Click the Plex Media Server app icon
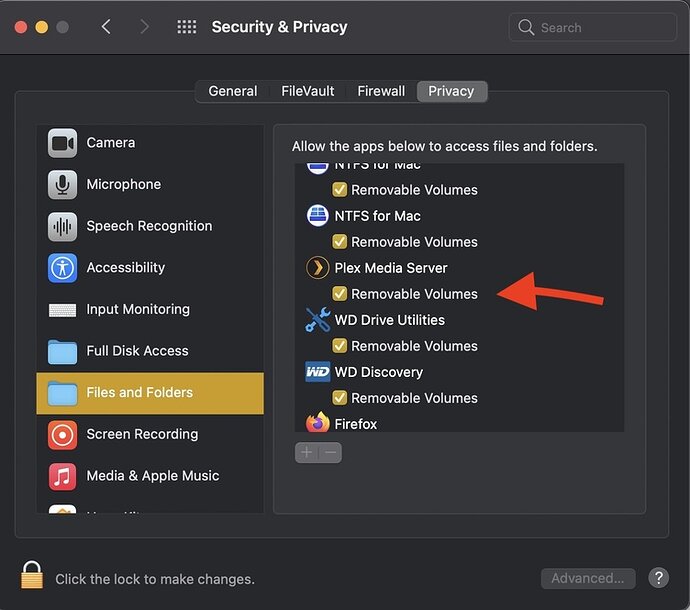The image size is (690, 610). coord(317,268)
